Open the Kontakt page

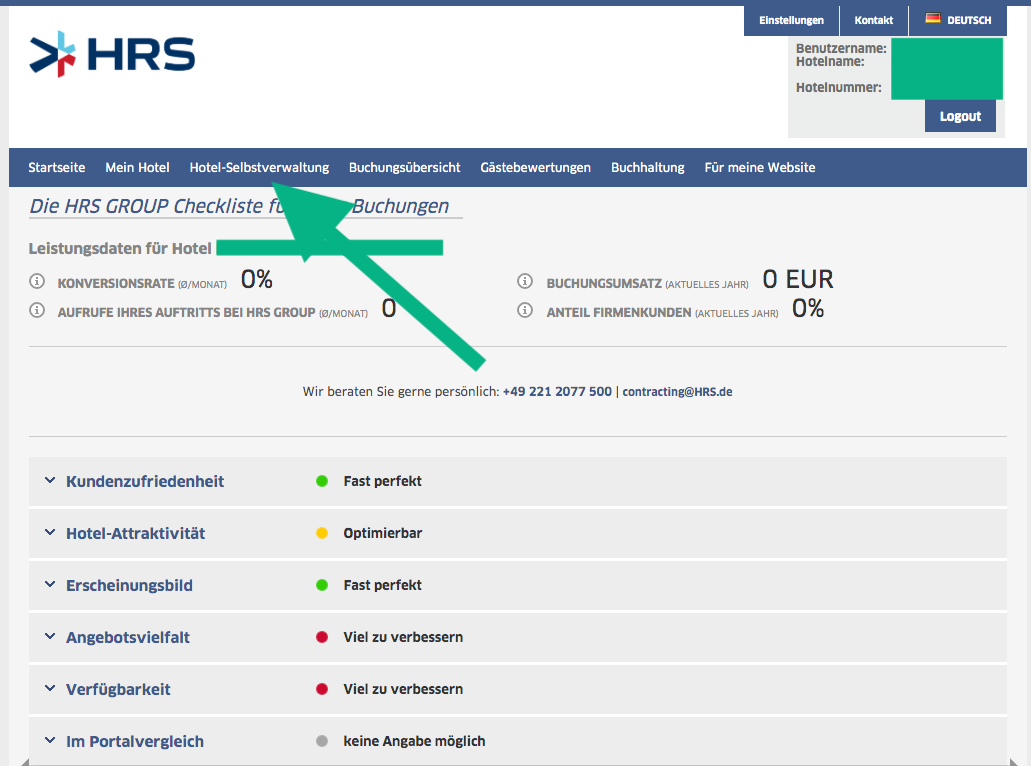point(874,20)
